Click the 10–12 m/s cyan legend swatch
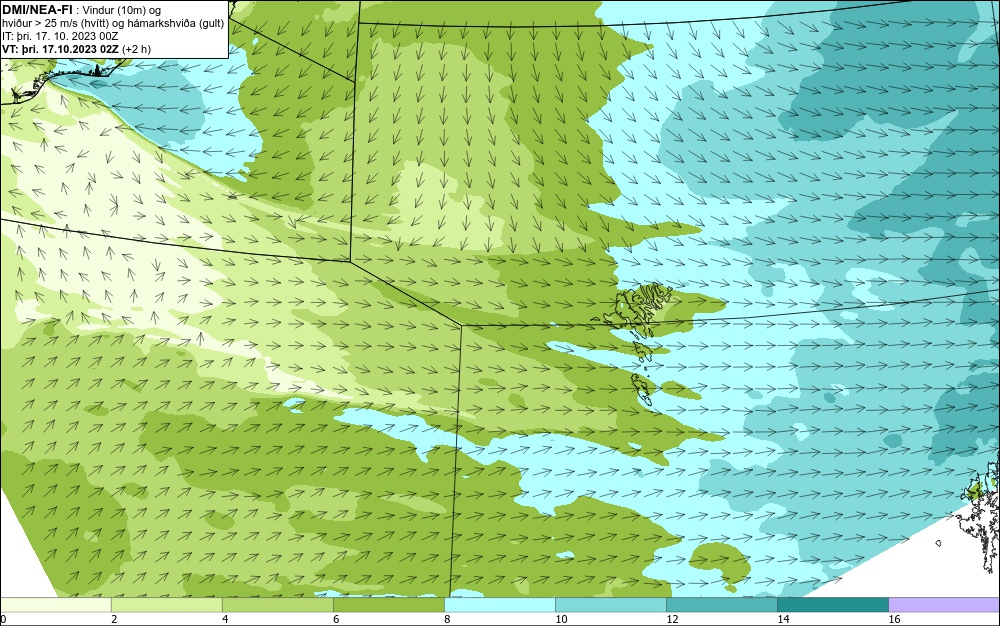Viewport: 1000px width, 626px height. (610, 604)
